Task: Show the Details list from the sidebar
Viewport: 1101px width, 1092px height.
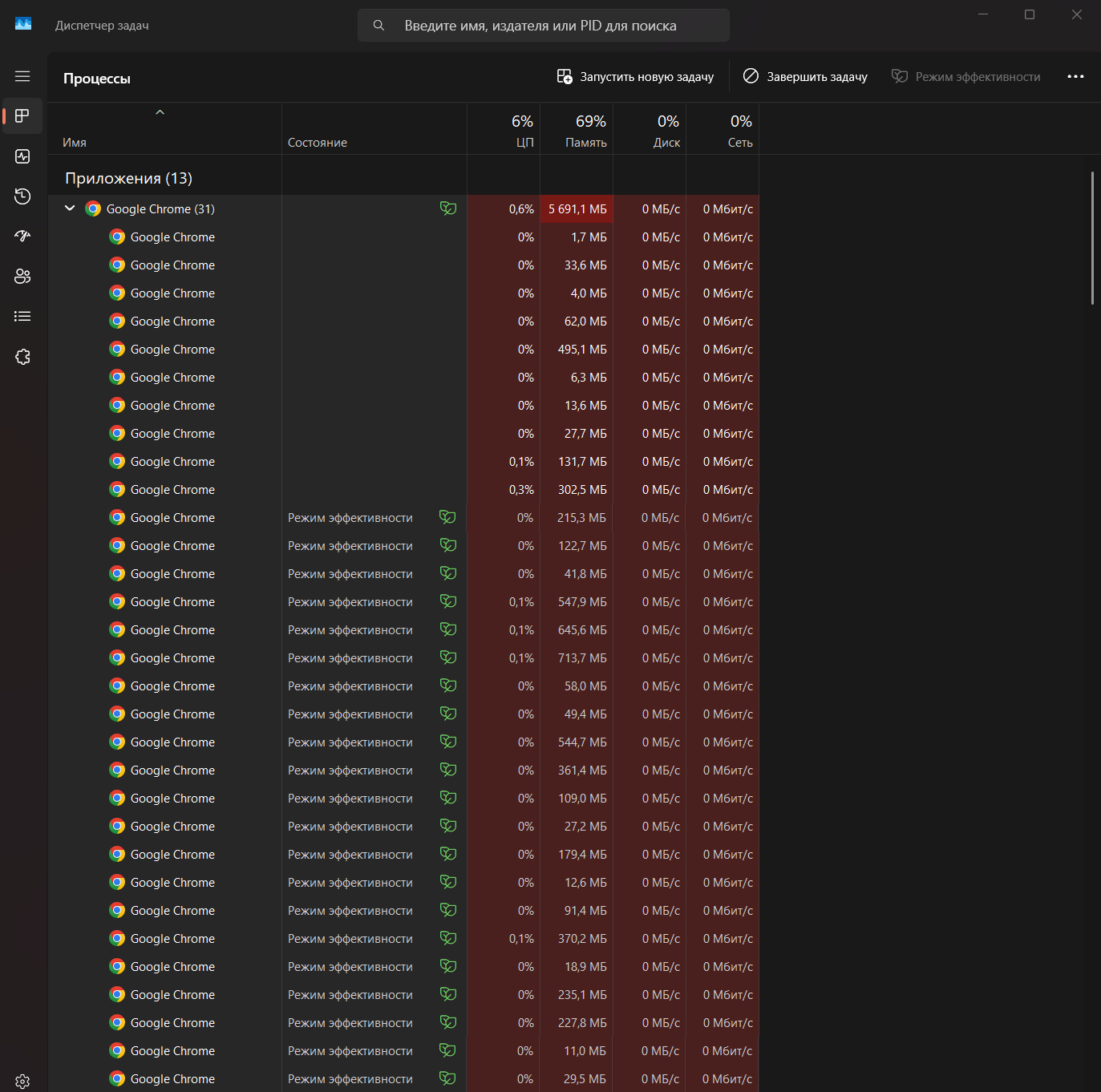Action: point(22,317)
